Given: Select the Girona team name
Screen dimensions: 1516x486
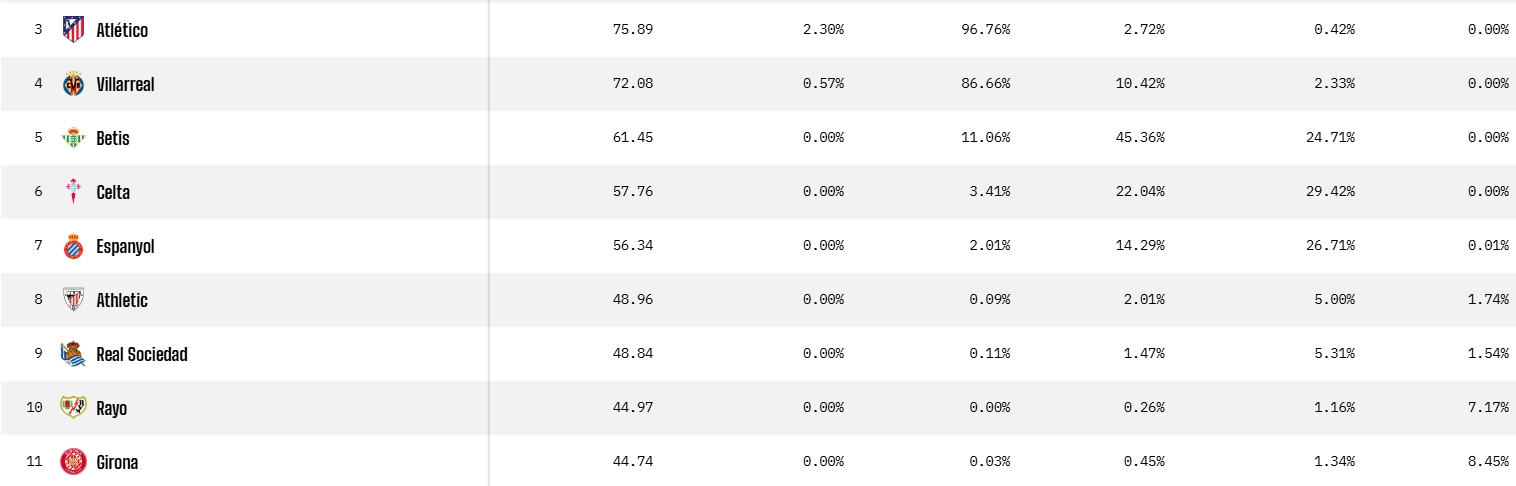Looking at the screenshot, I should tap(117, 462).
